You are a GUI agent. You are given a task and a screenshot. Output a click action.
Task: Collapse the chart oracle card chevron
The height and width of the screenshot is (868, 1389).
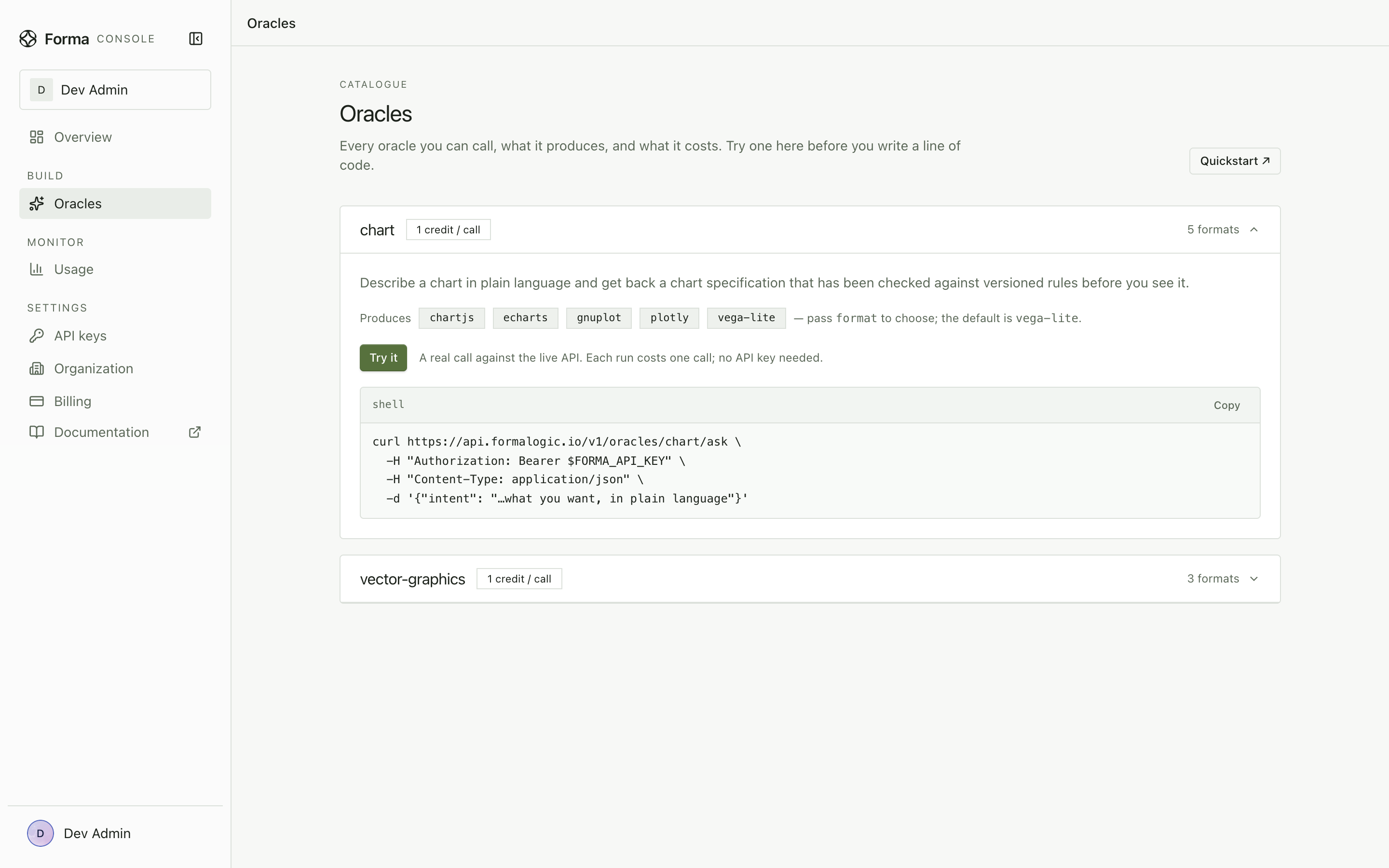click(1254, 230)
